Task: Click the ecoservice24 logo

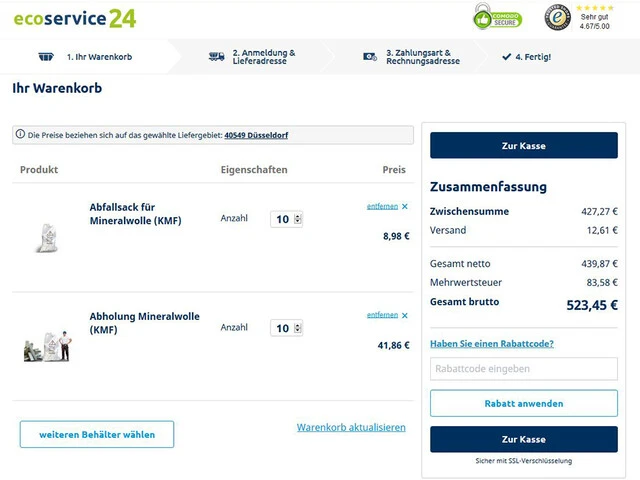Action: (75, 18)
